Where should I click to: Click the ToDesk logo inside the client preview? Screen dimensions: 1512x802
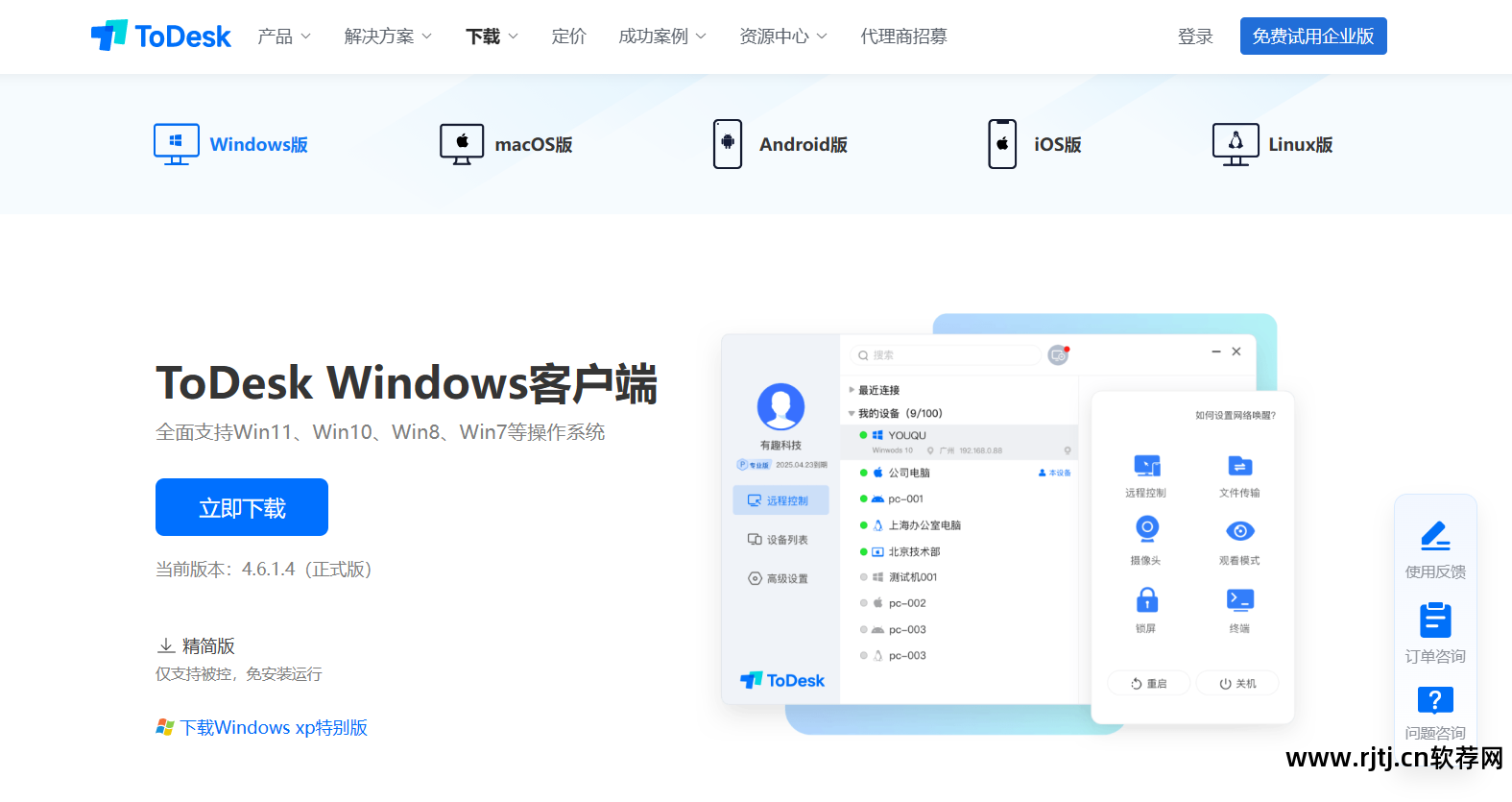click(x=782, y=680)
